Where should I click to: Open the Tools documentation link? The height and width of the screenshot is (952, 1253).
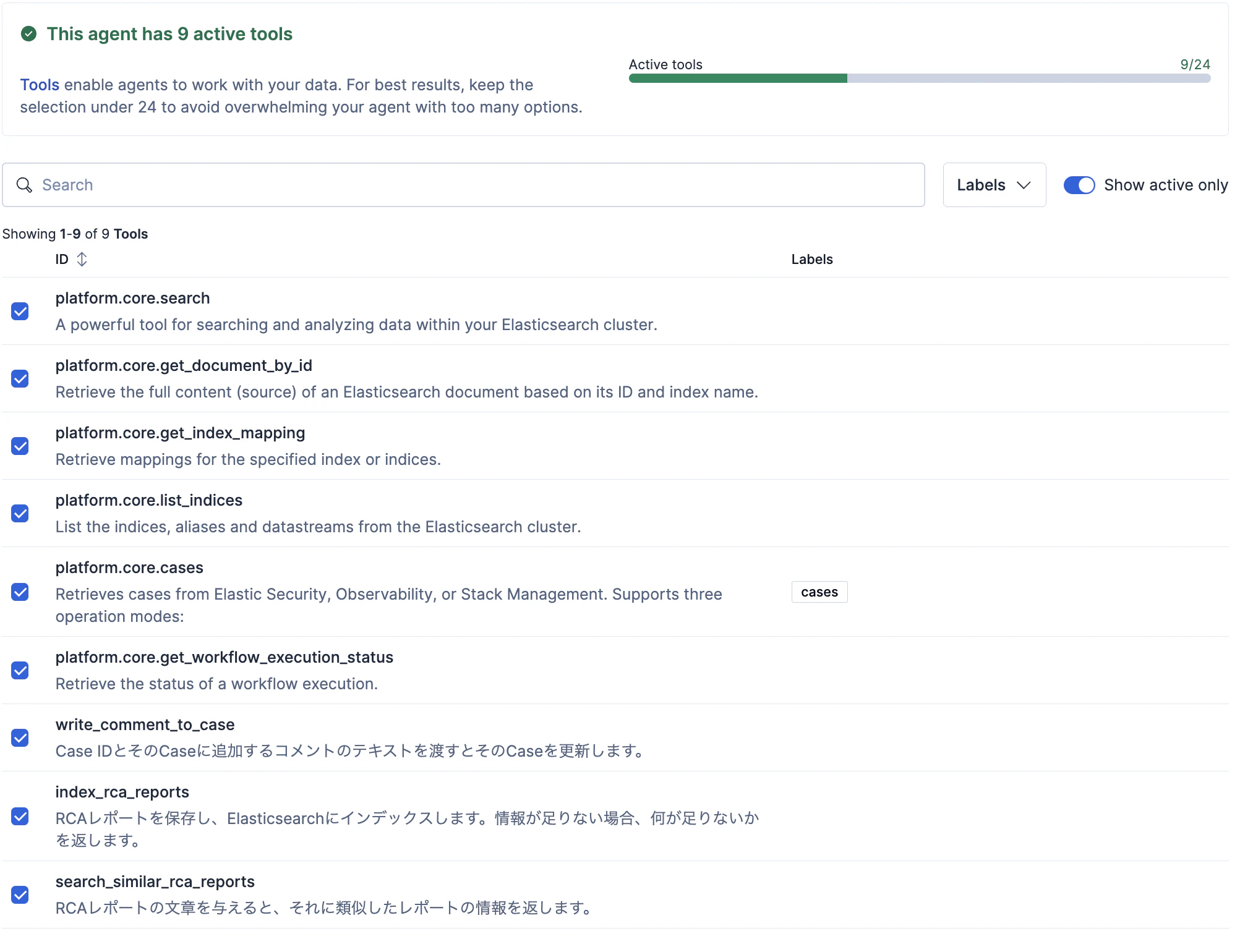pos(40,85)
